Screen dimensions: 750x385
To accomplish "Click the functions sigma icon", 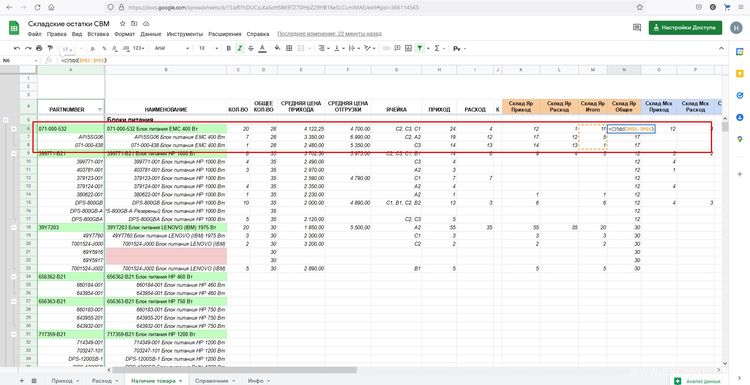I will coord(437,48).
